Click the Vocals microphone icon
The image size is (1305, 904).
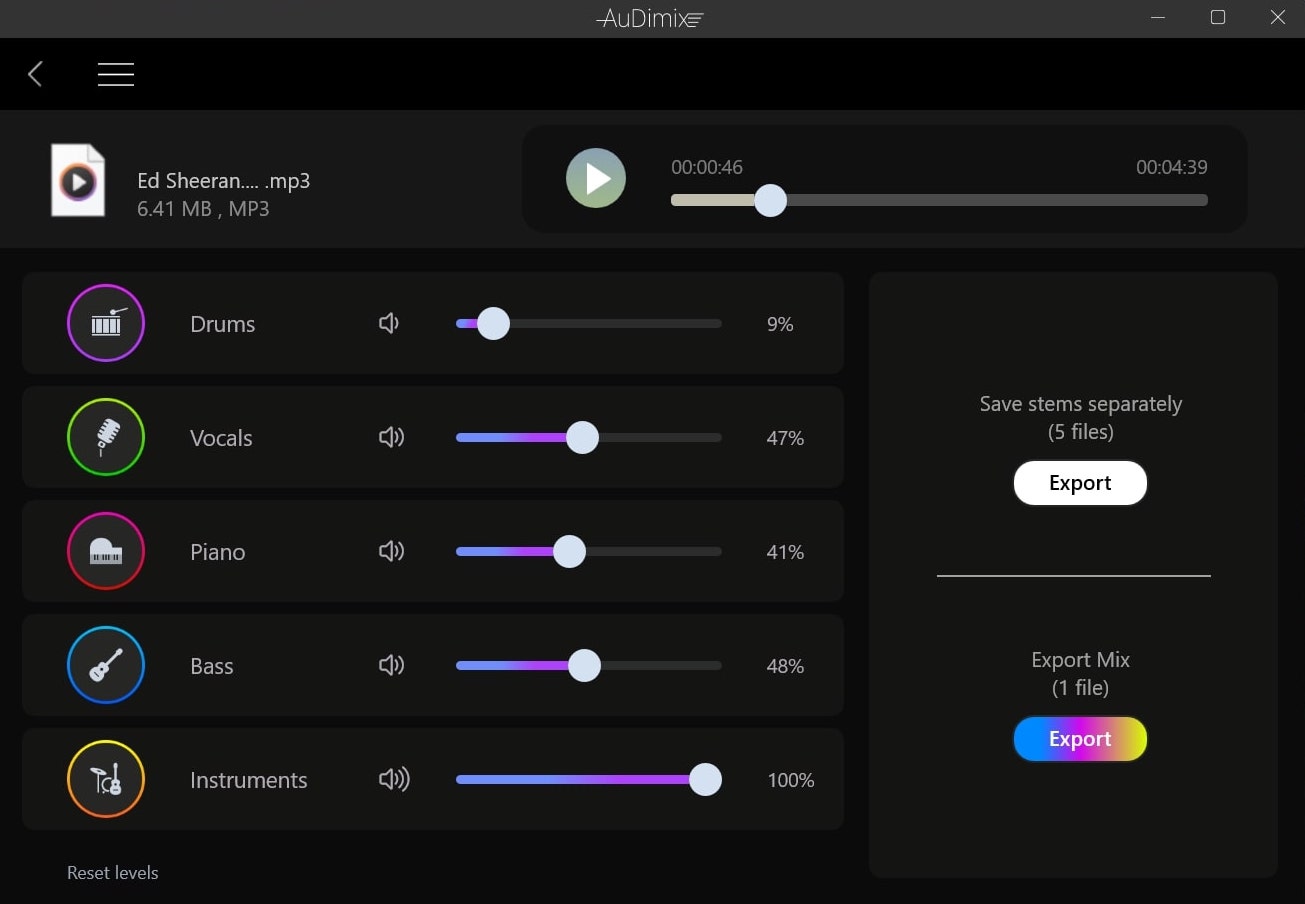pyautogui.click(x=106, y=437)
